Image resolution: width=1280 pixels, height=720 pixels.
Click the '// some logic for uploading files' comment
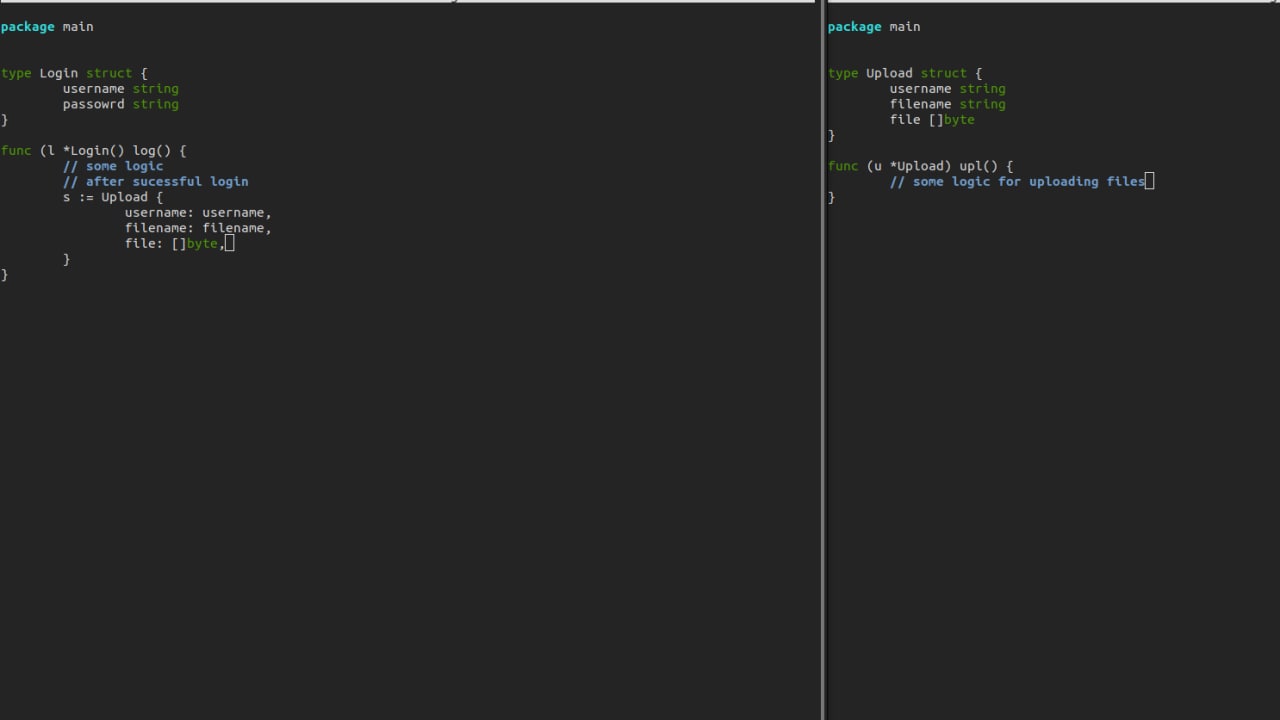[1018, 182]
